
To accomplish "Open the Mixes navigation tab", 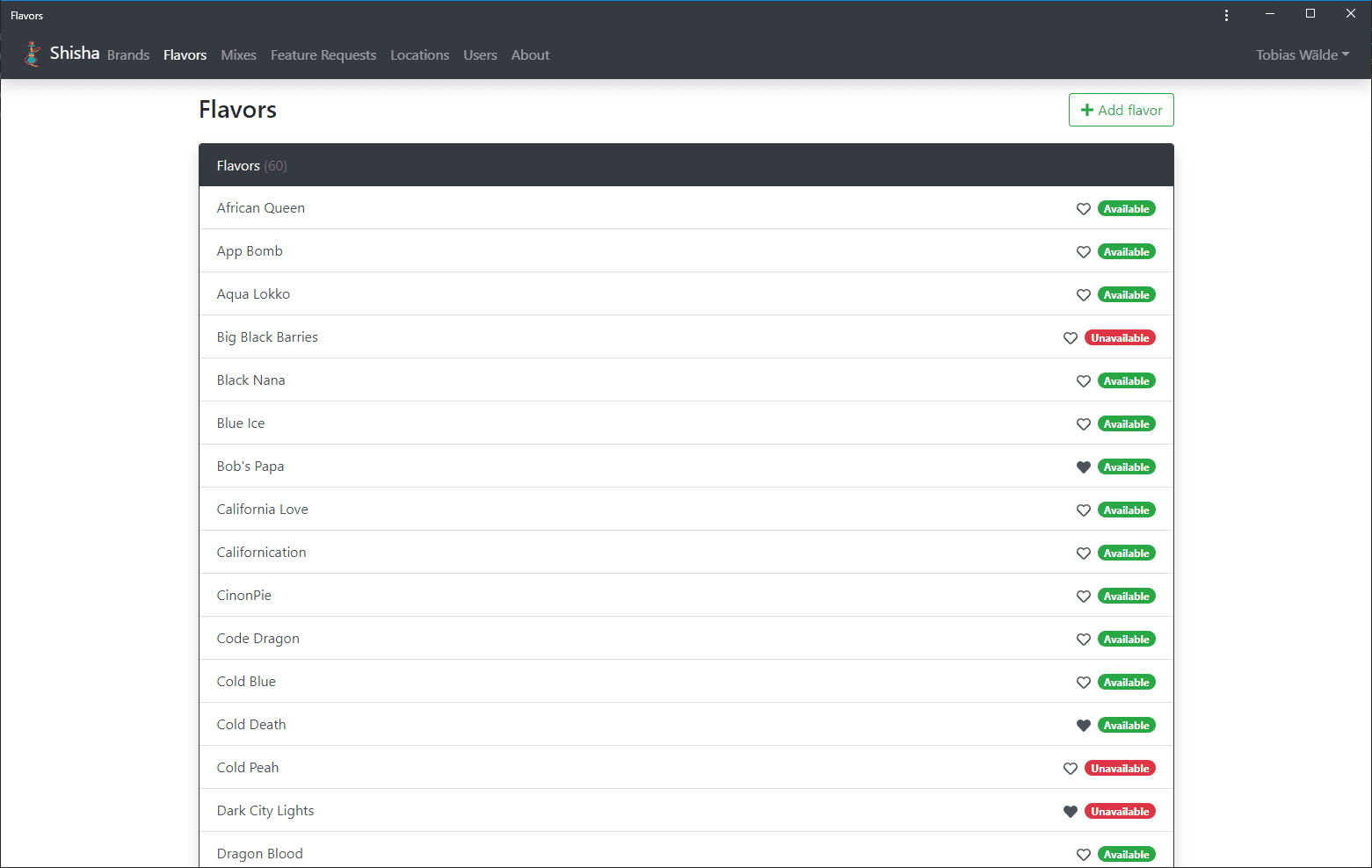I will click(238, 54).
